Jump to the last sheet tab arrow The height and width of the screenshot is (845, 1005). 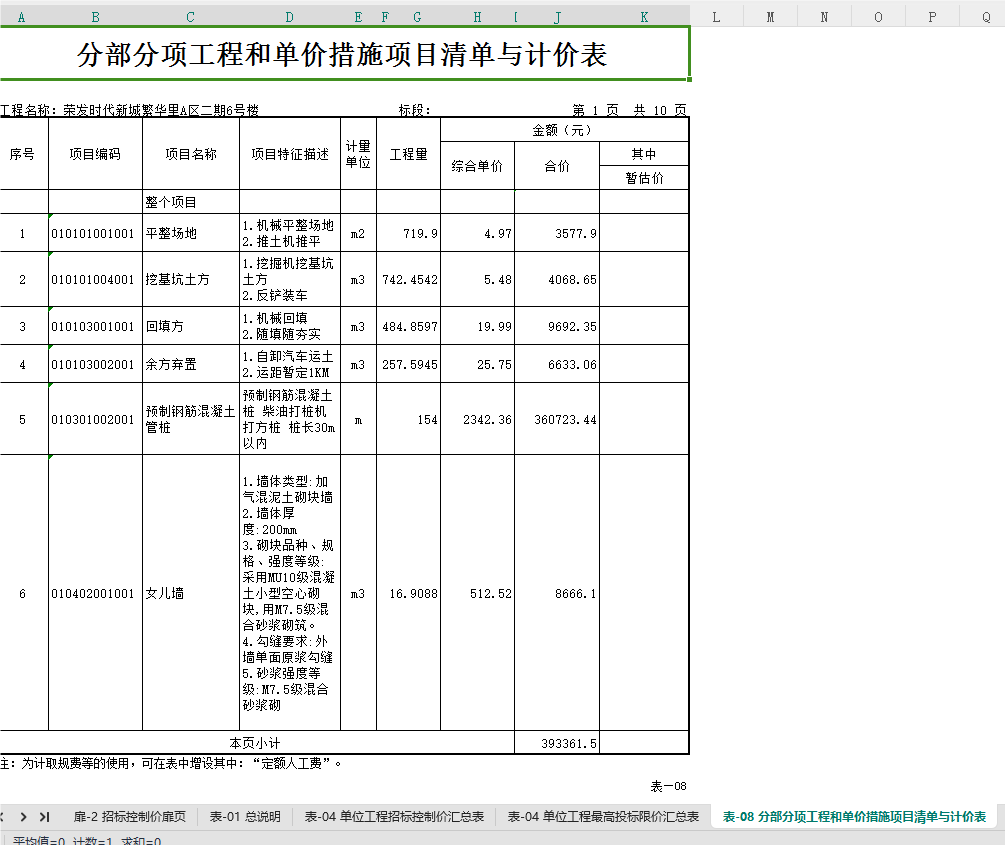pyautogui.click(x=44, y=817)
